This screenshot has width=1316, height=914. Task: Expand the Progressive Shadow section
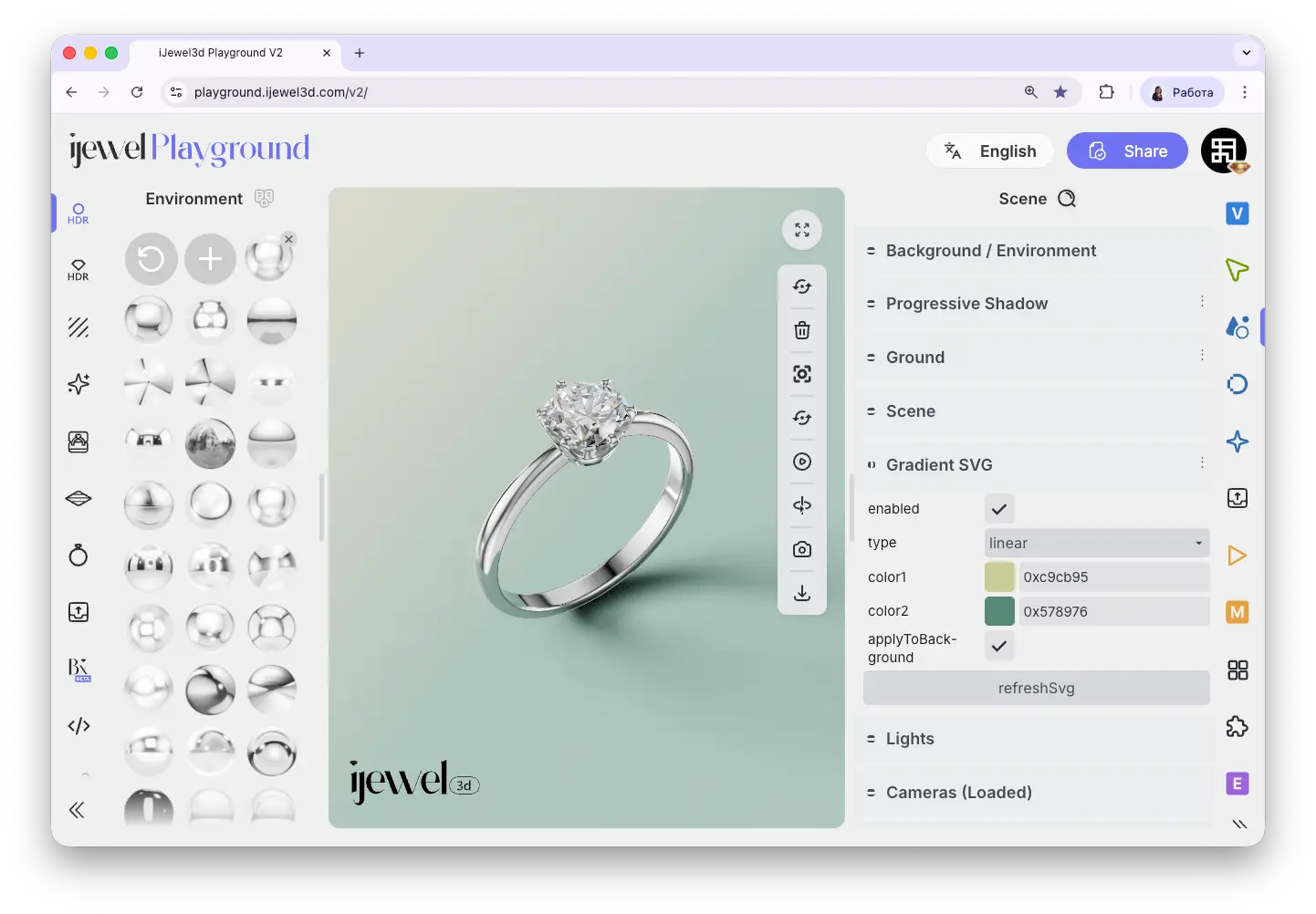(1035, 304)
